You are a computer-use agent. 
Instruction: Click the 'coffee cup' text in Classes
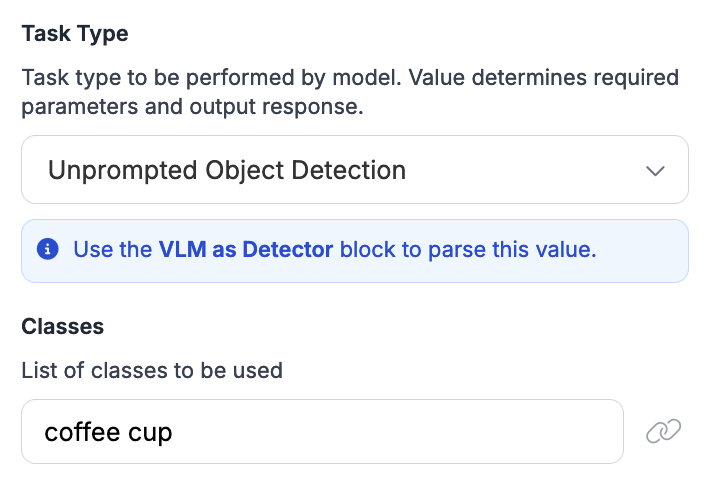tap(108, 432)
